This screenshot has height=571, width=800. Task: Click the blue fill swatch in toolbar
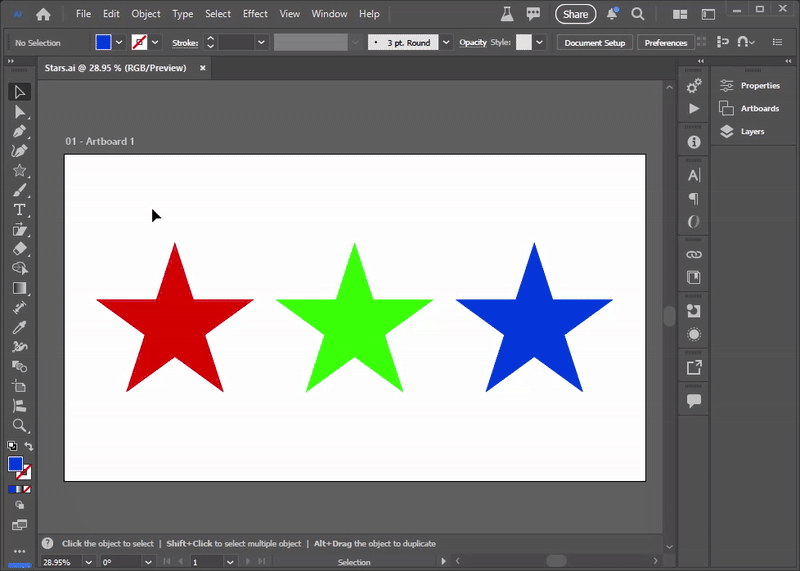click(x=15, y=464)
